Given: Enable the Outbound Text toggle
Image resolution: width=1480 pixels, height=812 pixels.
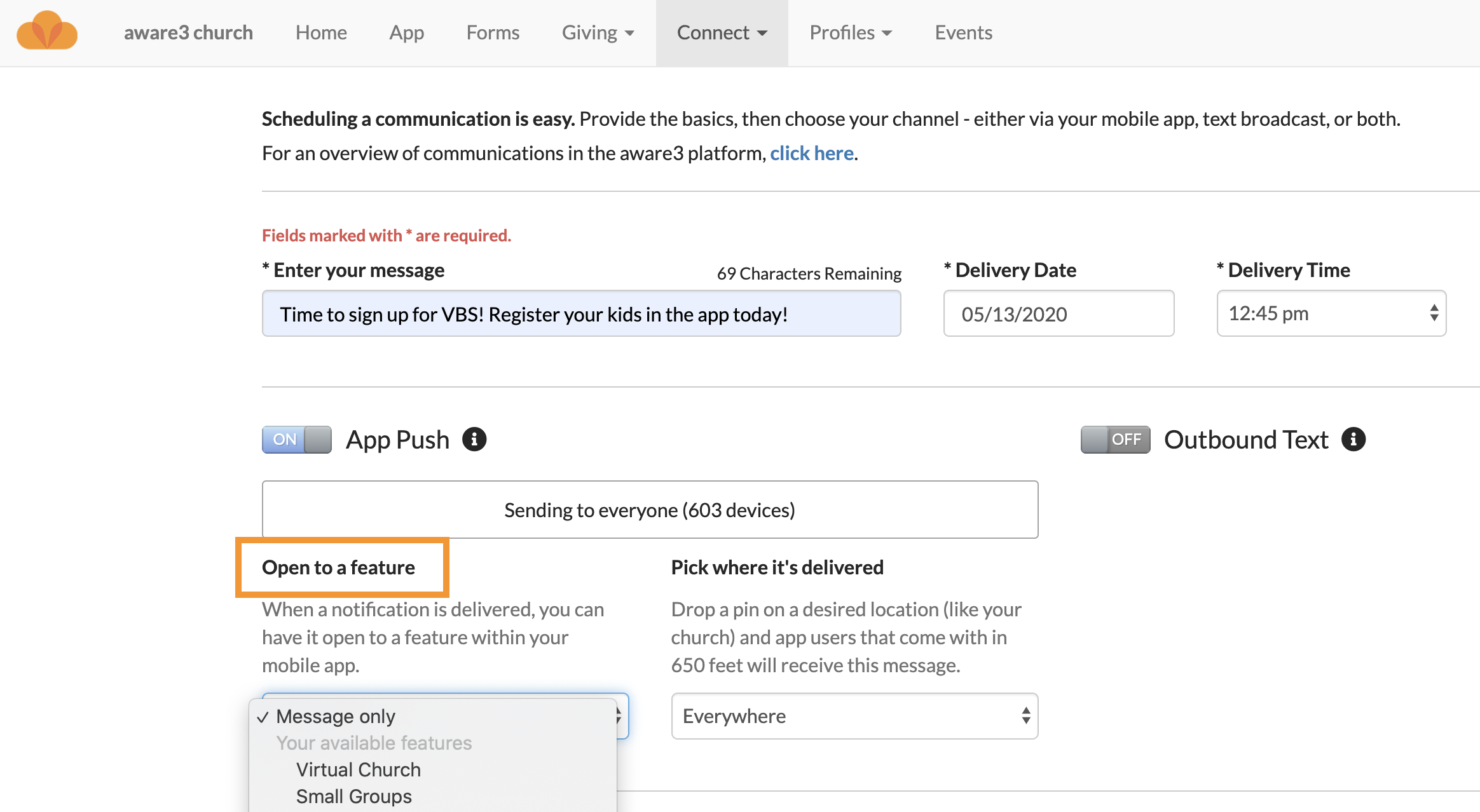Looking at the screenshot, I should coord(1114,439).
